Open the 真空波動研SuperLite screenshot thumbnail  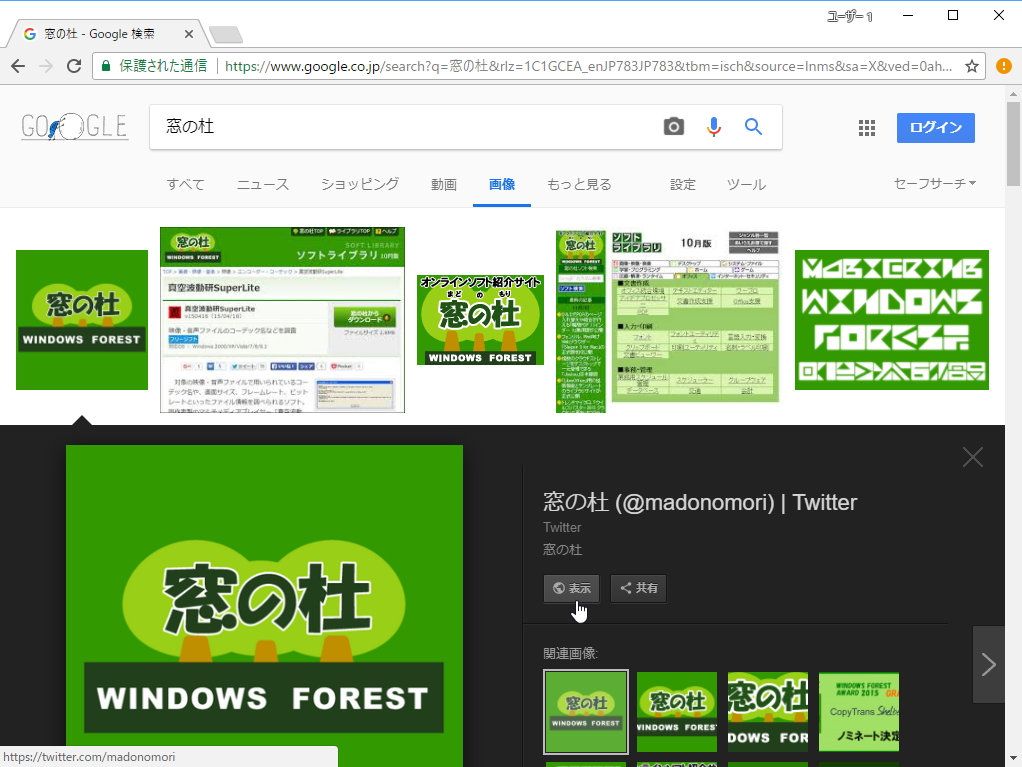point(282,320)
